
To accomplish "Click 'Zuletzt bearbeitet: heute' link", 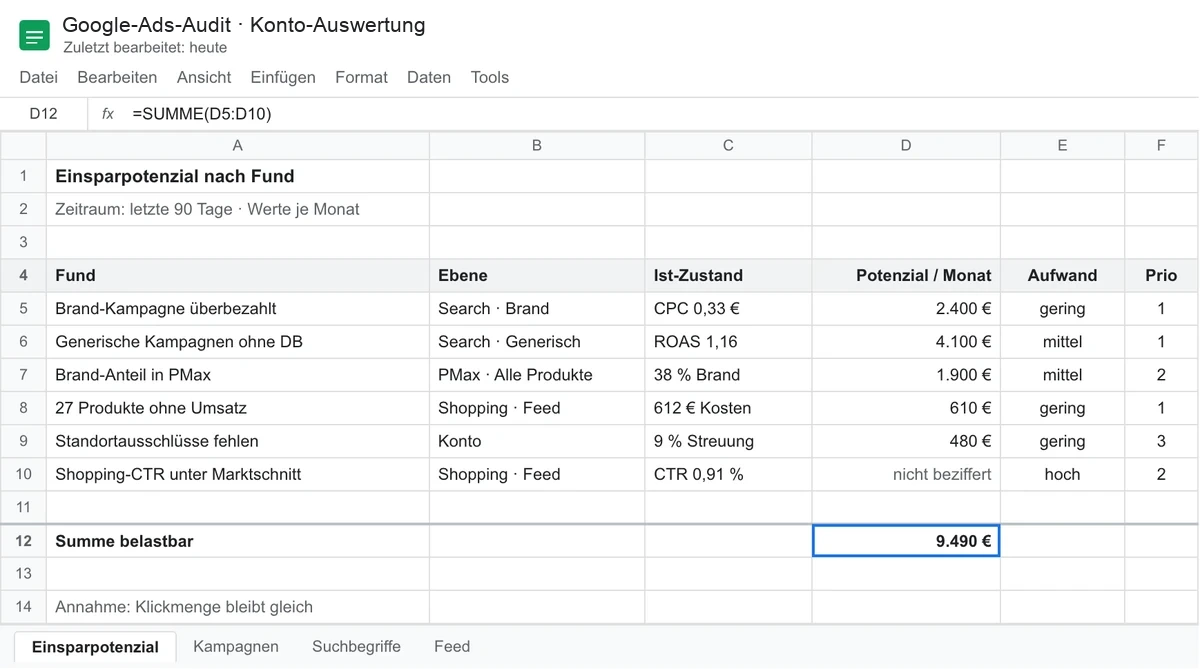I will tap(145, 47).
